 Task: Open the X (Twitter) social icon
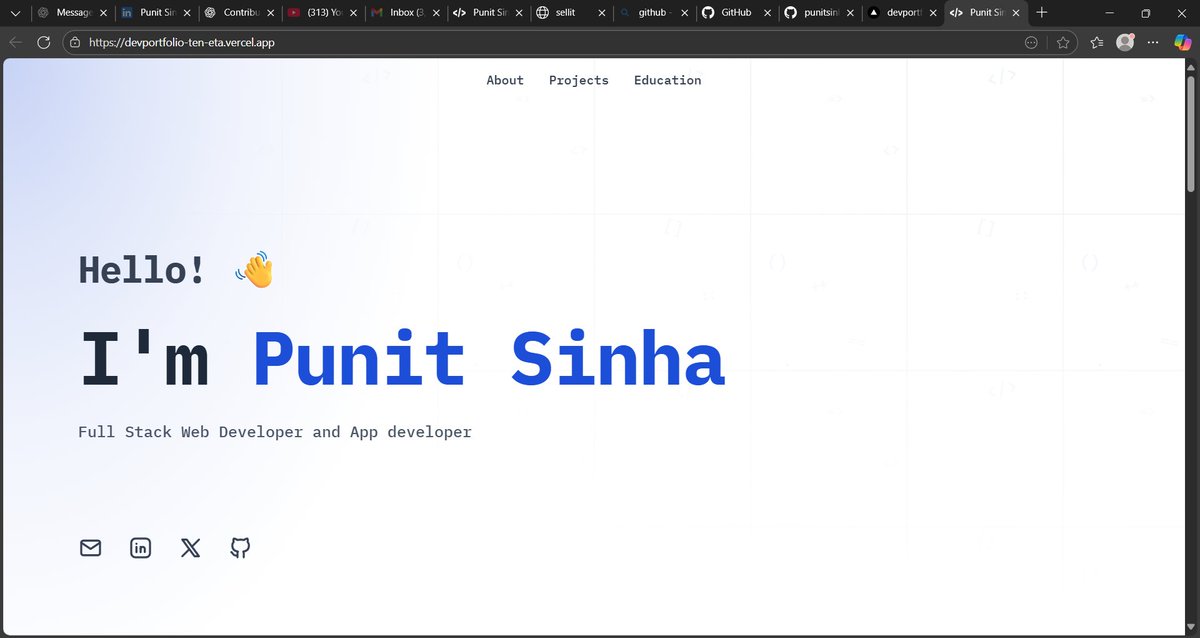191,548
